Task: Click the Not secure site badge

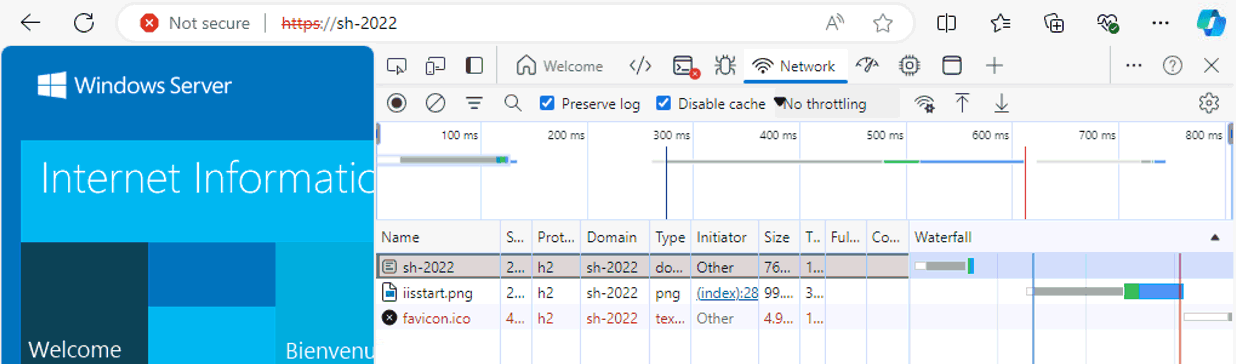Action: (195, 23)
